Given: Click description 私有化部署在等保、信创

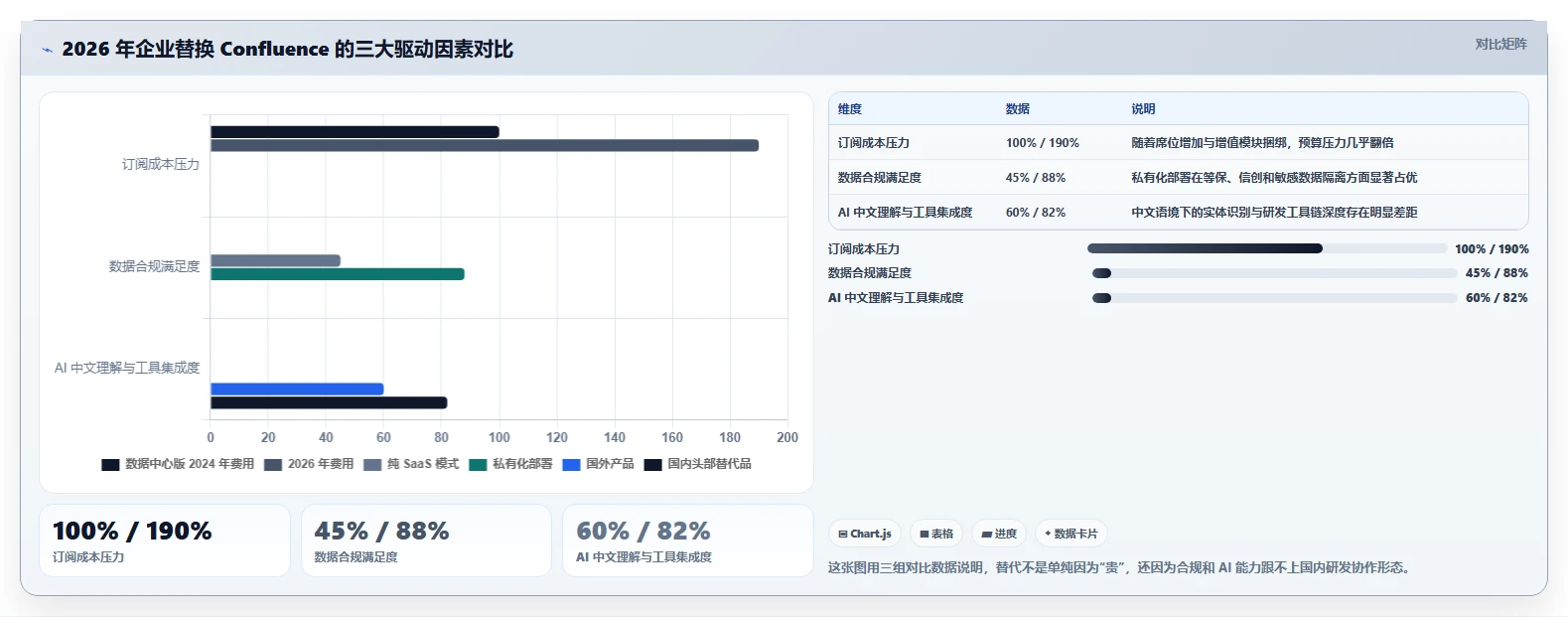Looking at the screenshot, I should (1274, 178).
